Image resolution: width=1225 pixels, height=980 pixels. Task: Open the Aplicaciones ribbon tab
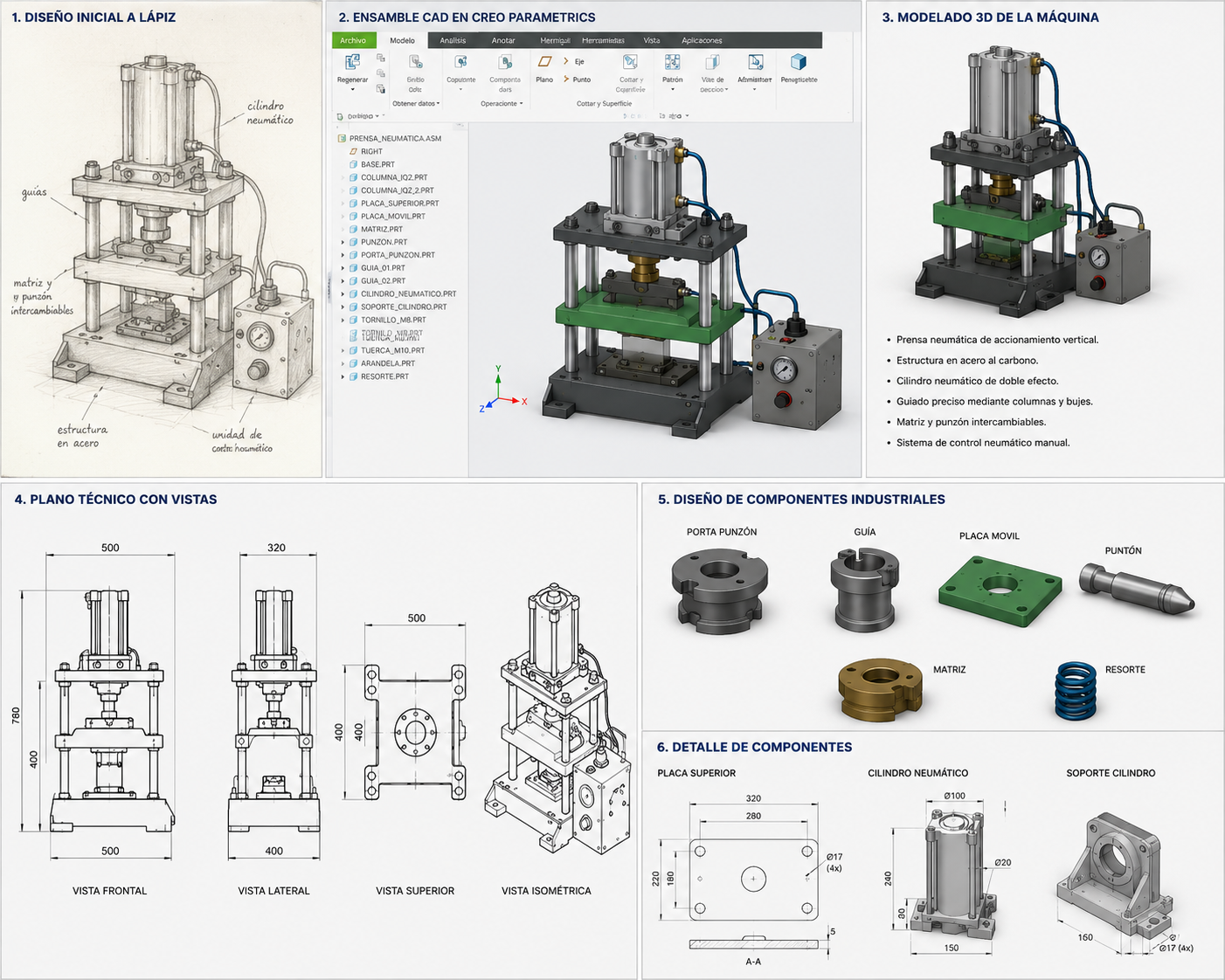pyautogui.click(x=702, y=40)
